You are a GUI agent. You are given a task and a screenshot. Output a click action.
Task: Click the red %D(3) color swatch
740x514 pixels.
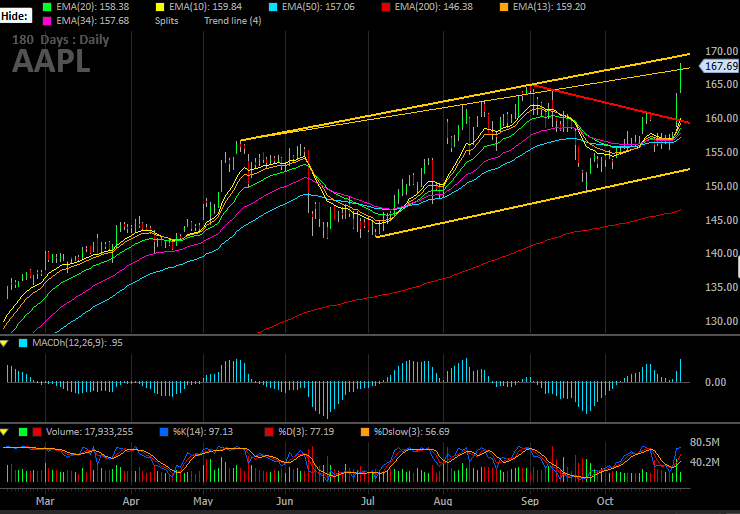point(269,432)
